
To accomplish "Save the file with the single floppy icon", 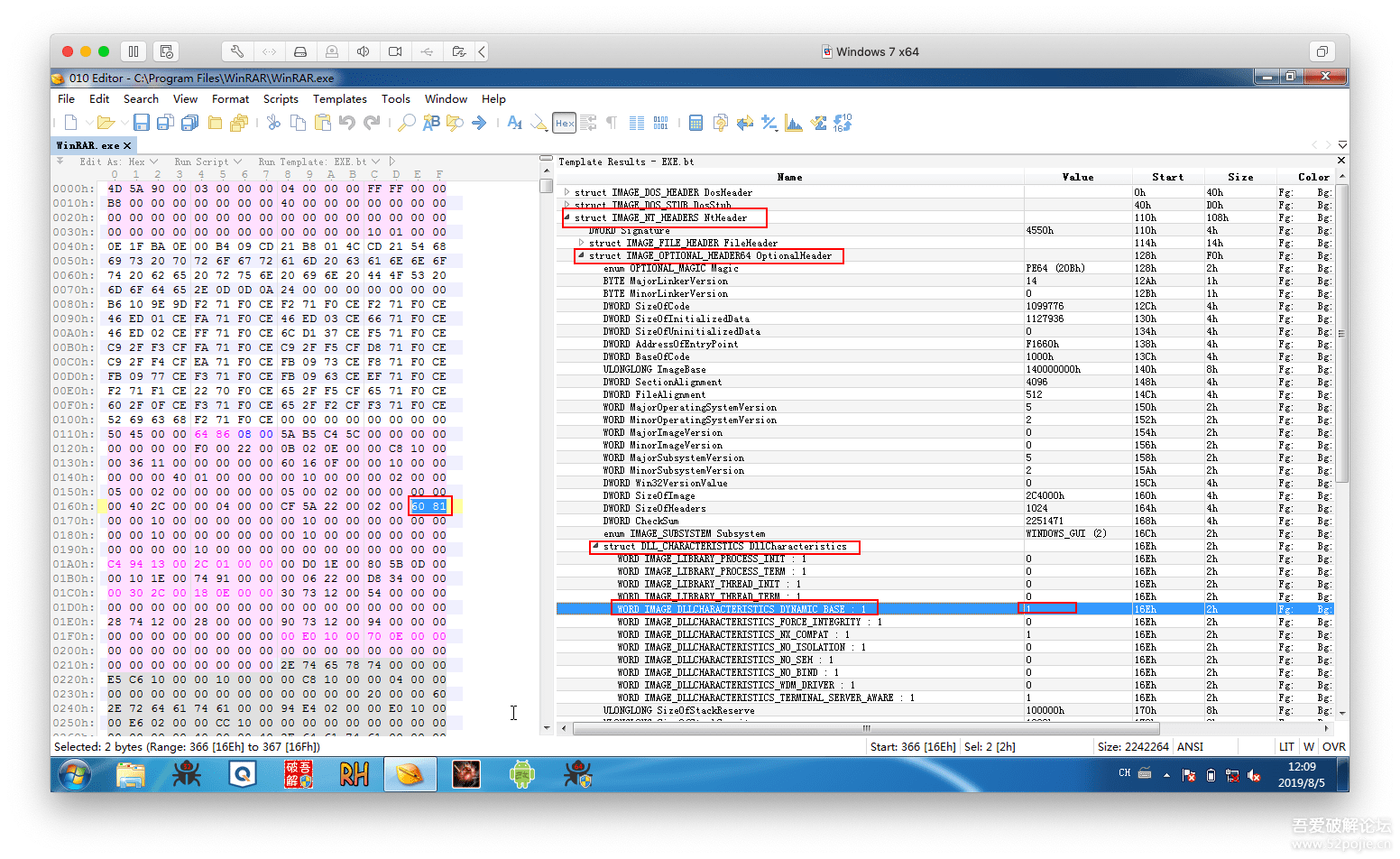I will (x=142, y=123).
